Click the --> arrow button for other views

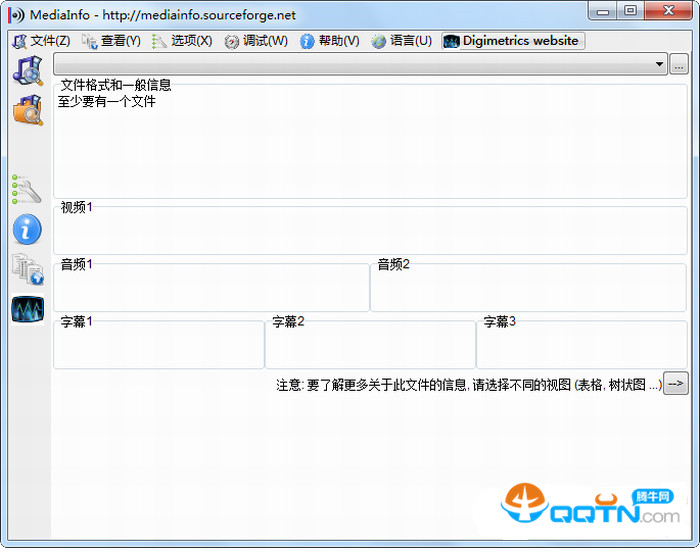tap(676, 383)
